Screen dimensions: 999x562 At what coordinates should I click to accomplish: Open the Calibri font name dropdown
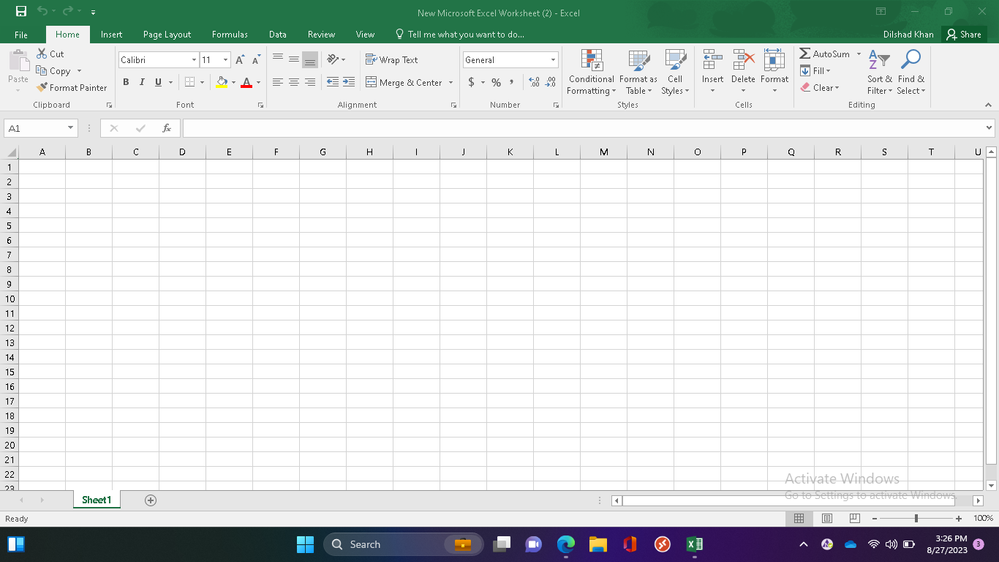pos(194,60)
